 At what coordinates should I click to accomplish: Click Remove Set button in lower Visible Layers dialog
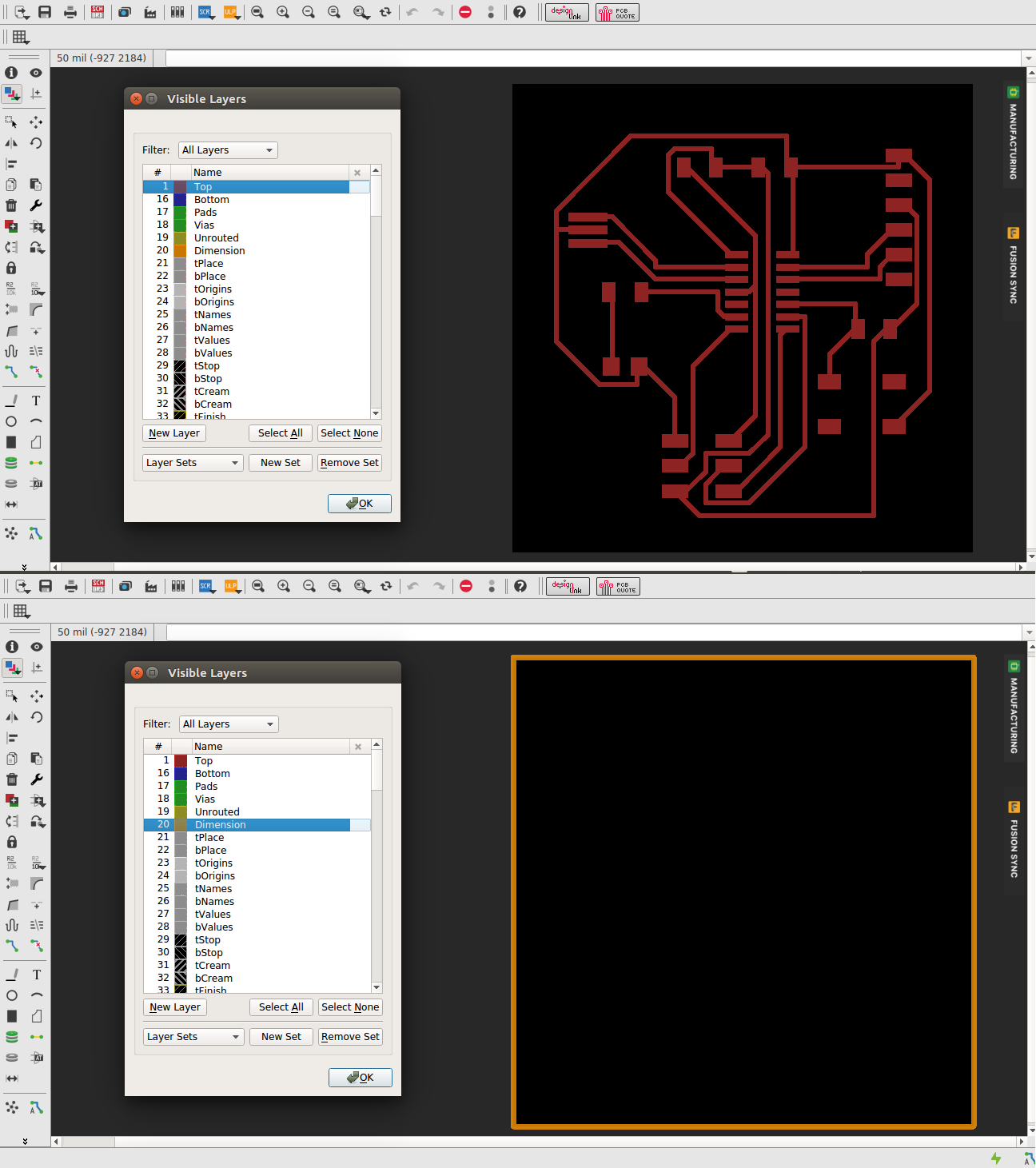tap(350, 1037)
